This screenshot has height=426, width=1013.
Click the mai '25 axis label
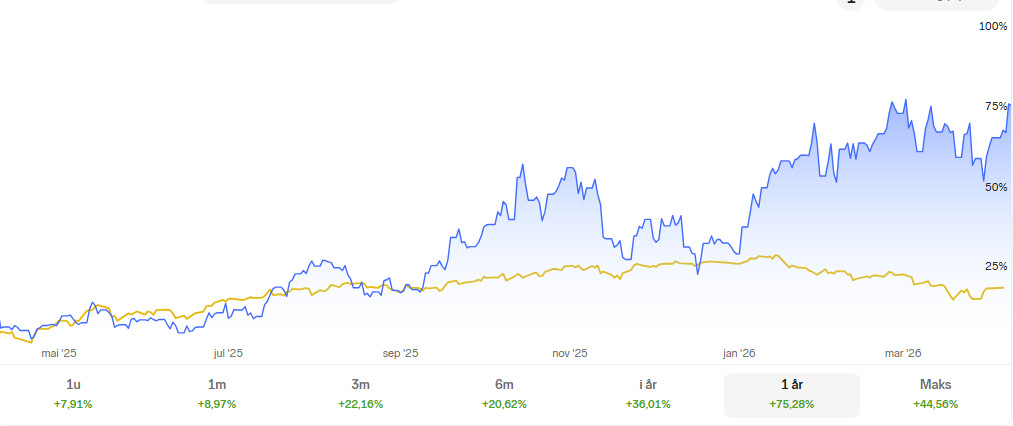pyautogui.click(x=58, y=353)
